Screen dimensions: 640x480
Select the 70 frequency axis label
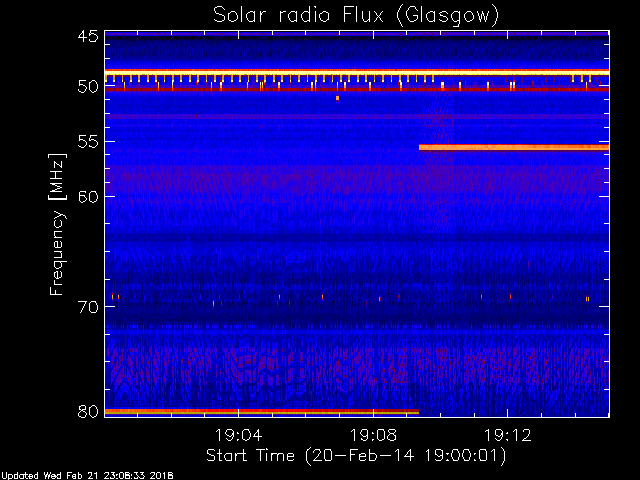click(x=88, y=307)
